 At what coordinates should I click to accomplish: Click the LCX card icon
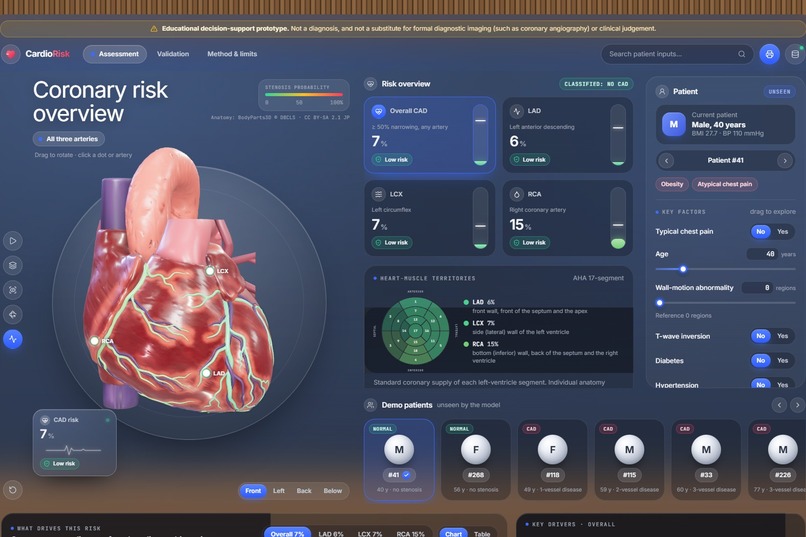pyautogui.click(x=378, y=194)
